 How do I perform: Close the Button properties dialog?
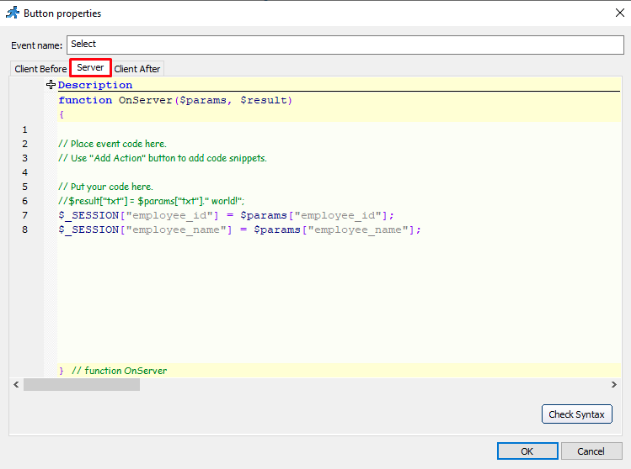[613, 13]
